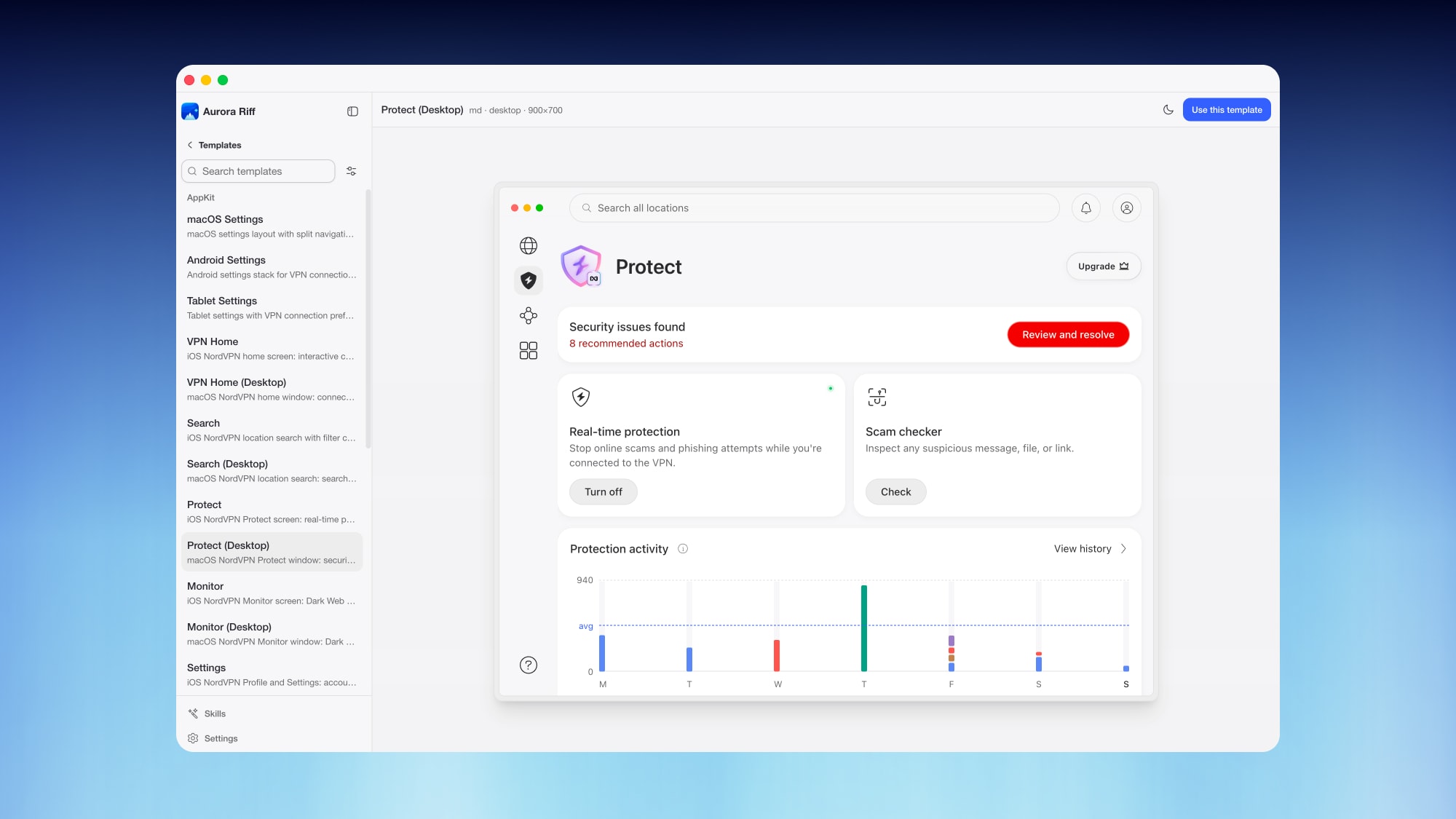Focus the Search templates field
Viewport: 1456px width, 819px height.
pyautogui.click(x=258, y=171)
